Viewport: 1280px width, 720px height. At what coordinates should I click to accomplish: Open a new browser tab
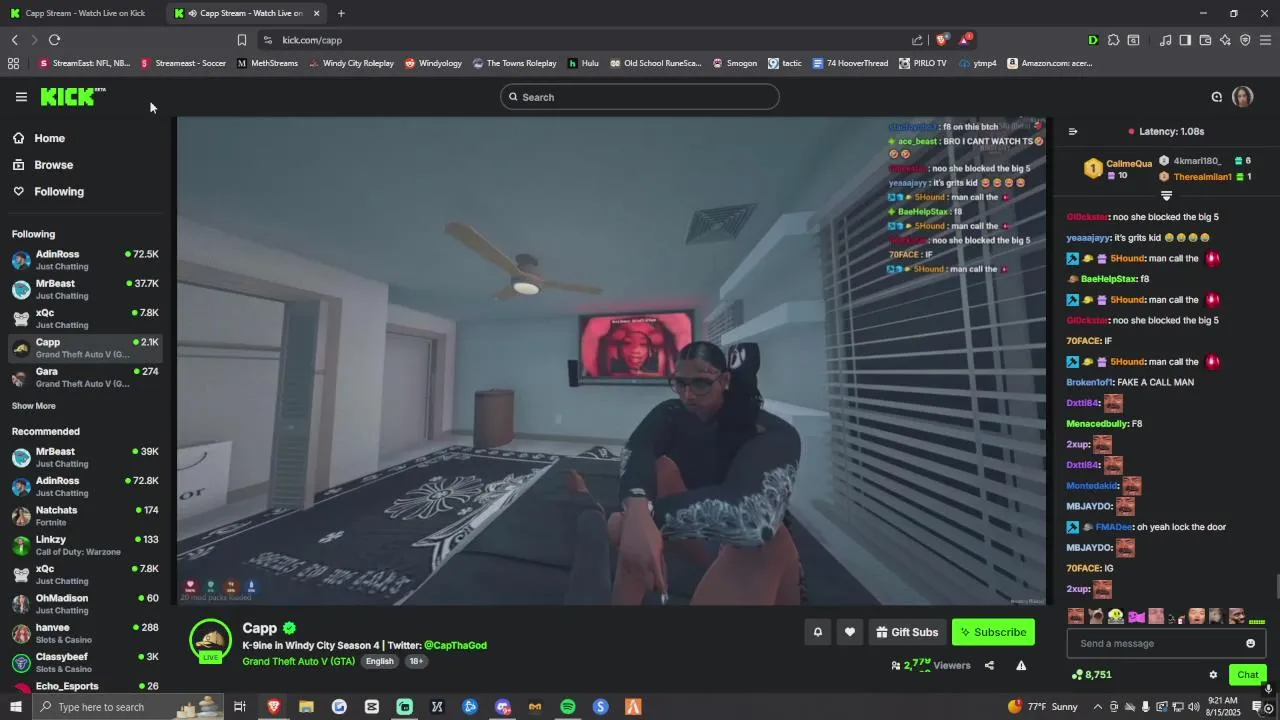click(x=341, y=13)
